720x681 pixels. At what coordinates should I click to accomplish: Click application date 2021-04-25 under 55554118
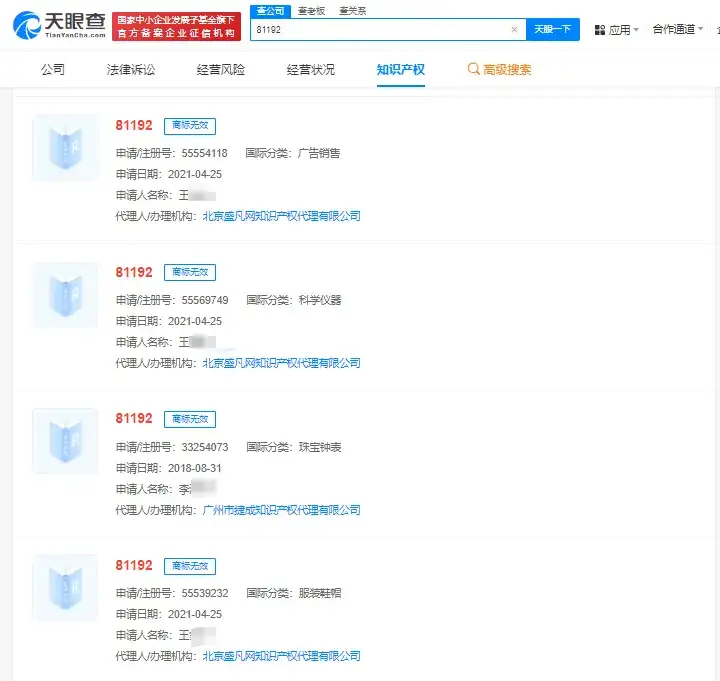(x=195, y=174)
